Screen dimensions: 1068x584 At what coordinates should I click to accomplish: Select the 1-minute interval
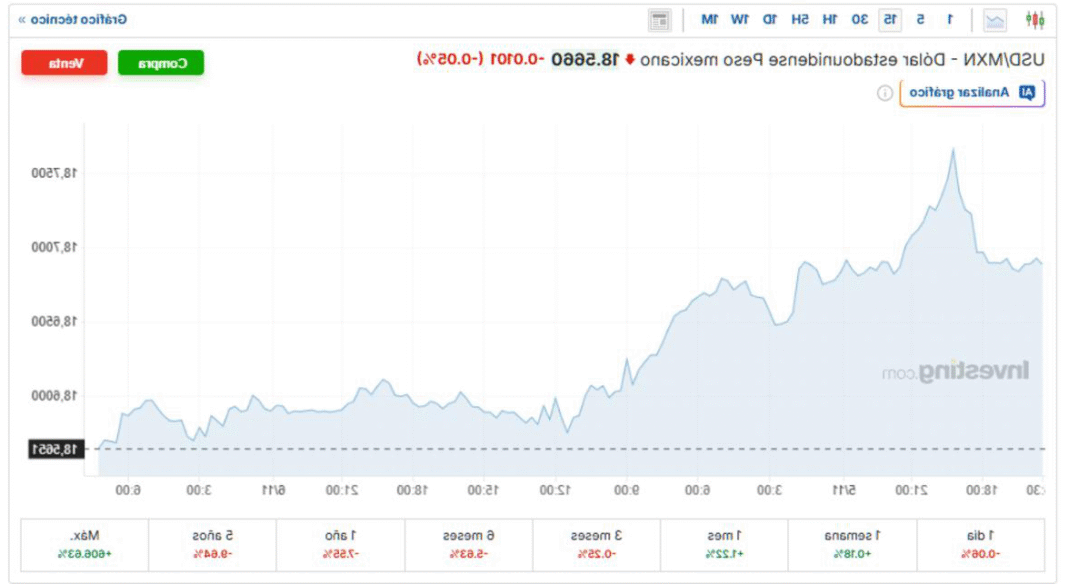(950, 20)
